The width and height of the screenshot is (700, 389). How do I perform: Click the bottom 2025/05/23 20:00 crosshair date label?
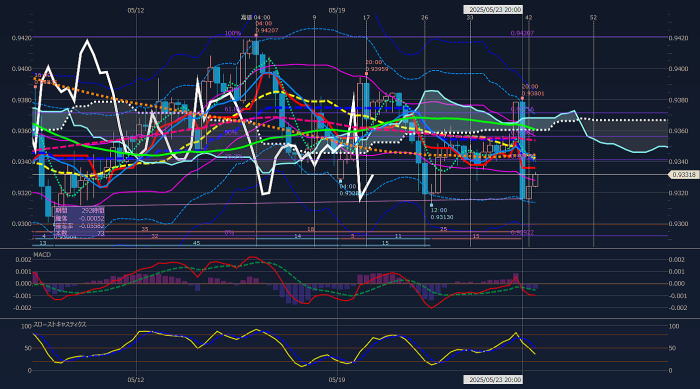click(x=493, y=380)
